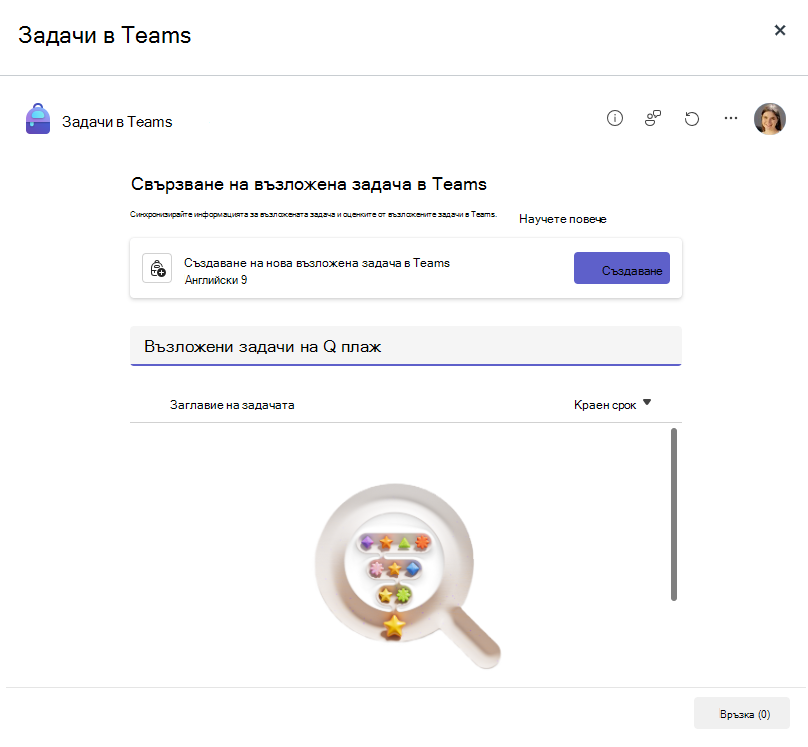Click the Създаване button
The height and width of the screenshot is (747, 808).
pyautogui.click(x=621, y=268)
